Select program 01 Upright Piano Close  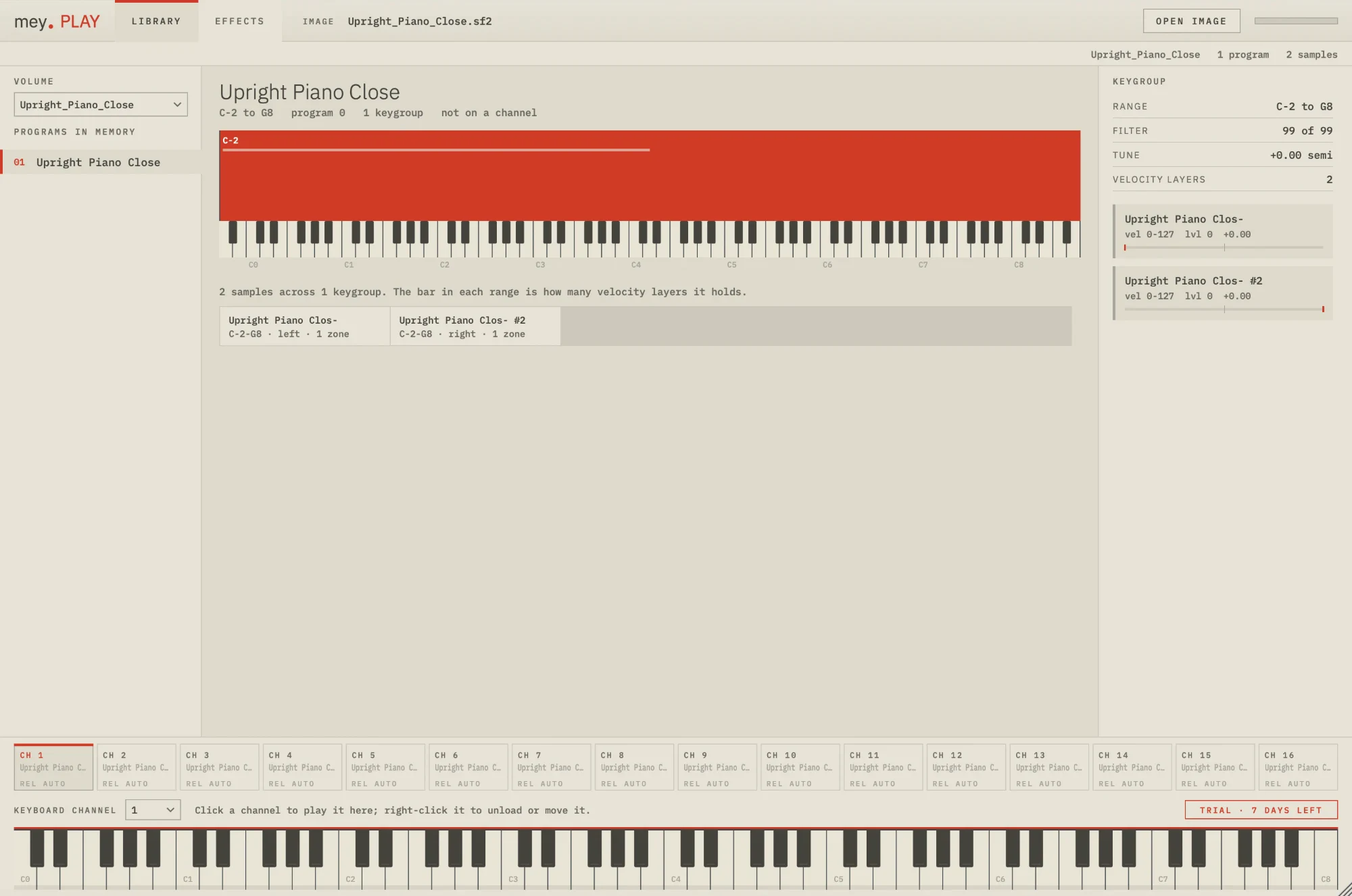(x=101, y=162)
